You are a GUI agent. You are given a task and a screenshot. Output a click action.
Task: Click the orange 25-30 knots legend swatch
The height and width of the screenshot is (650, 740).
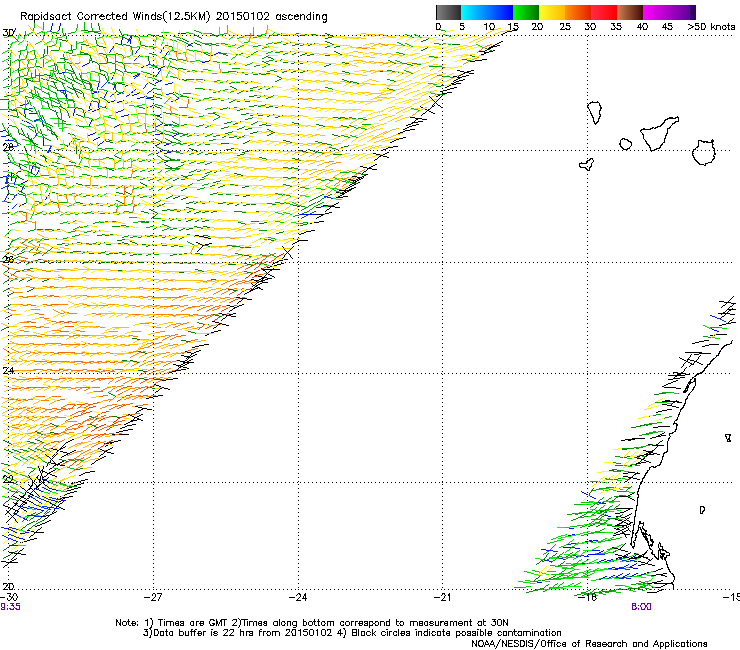pyautogui.click(x=578, y=12)
